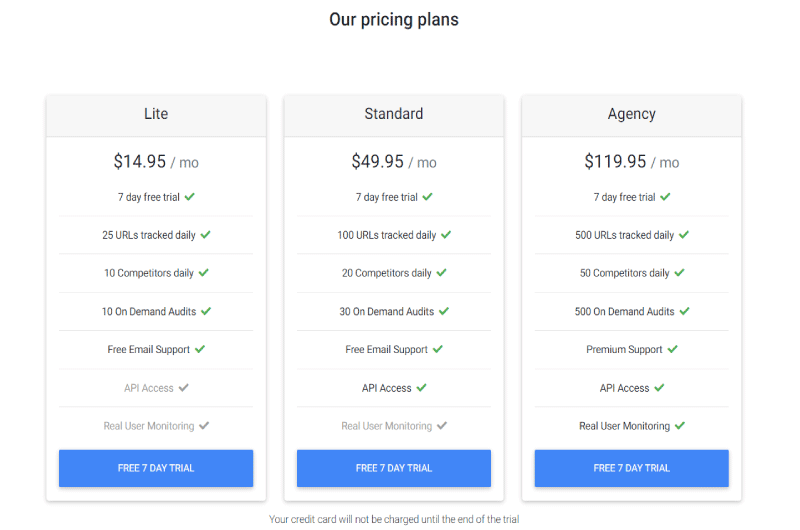The image size is (800, 530).
Task: Click the Our pricing plans heading
Action: click(394, 19)
